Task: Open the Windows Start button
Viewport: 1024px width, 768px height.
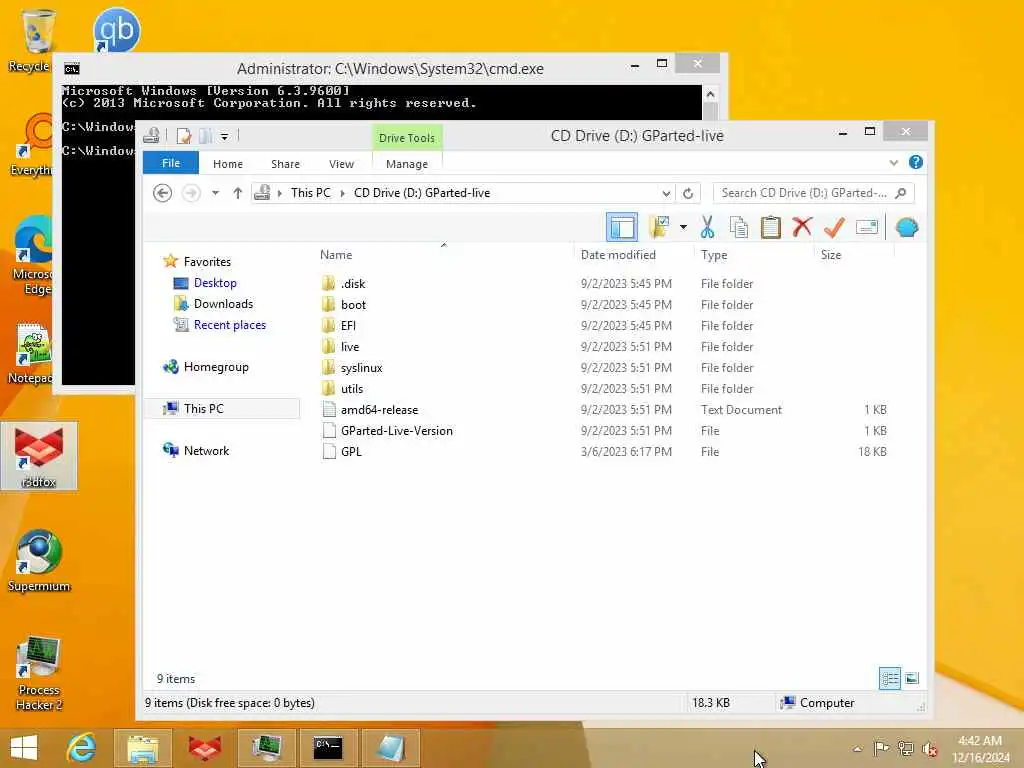Action: point(24,747)
